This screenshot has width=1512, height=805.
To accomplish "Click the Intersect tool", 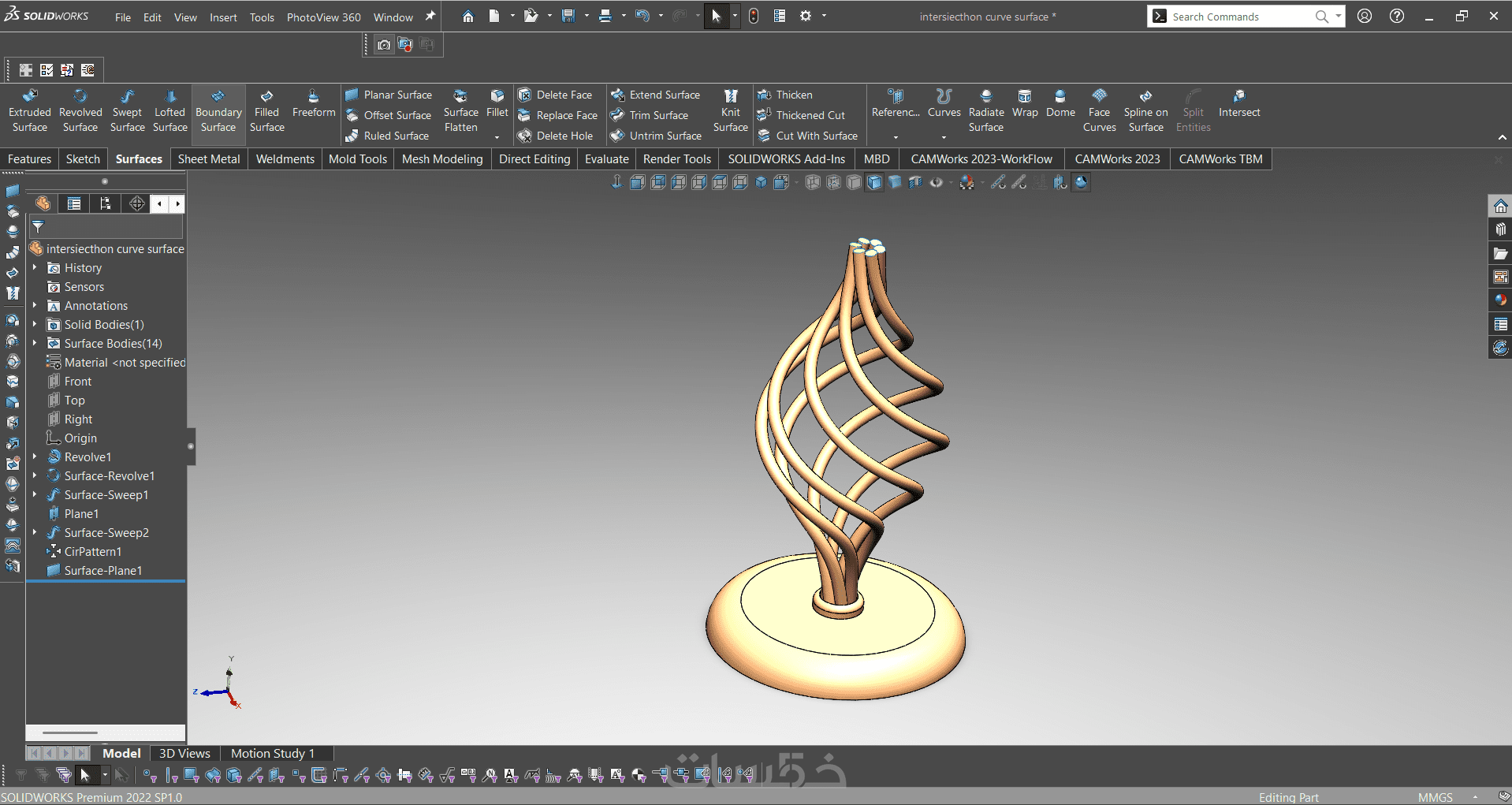I will click(1238, 104).
